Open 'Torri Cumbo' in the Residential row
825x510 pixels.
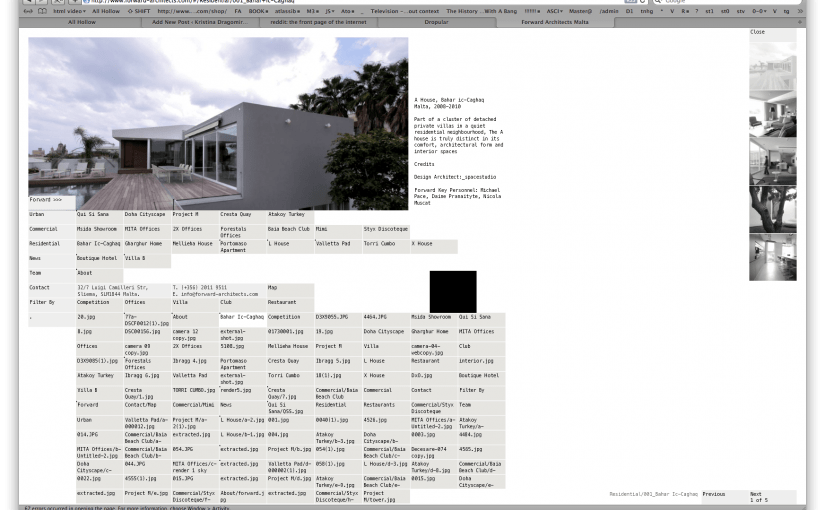pyautogui.click(x=386, y=247)
